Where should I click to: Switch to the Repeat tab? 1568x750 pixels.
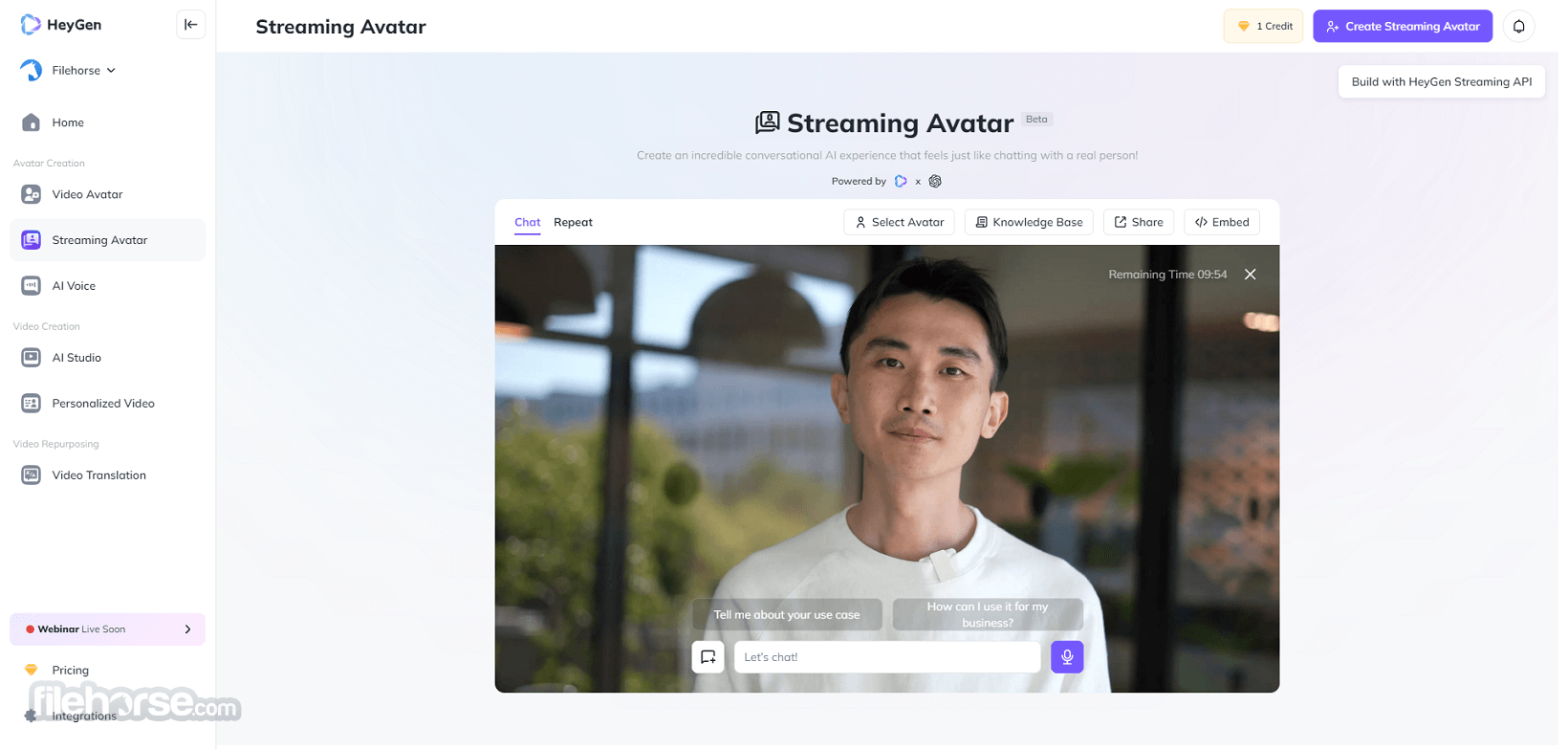click(574, 223)
